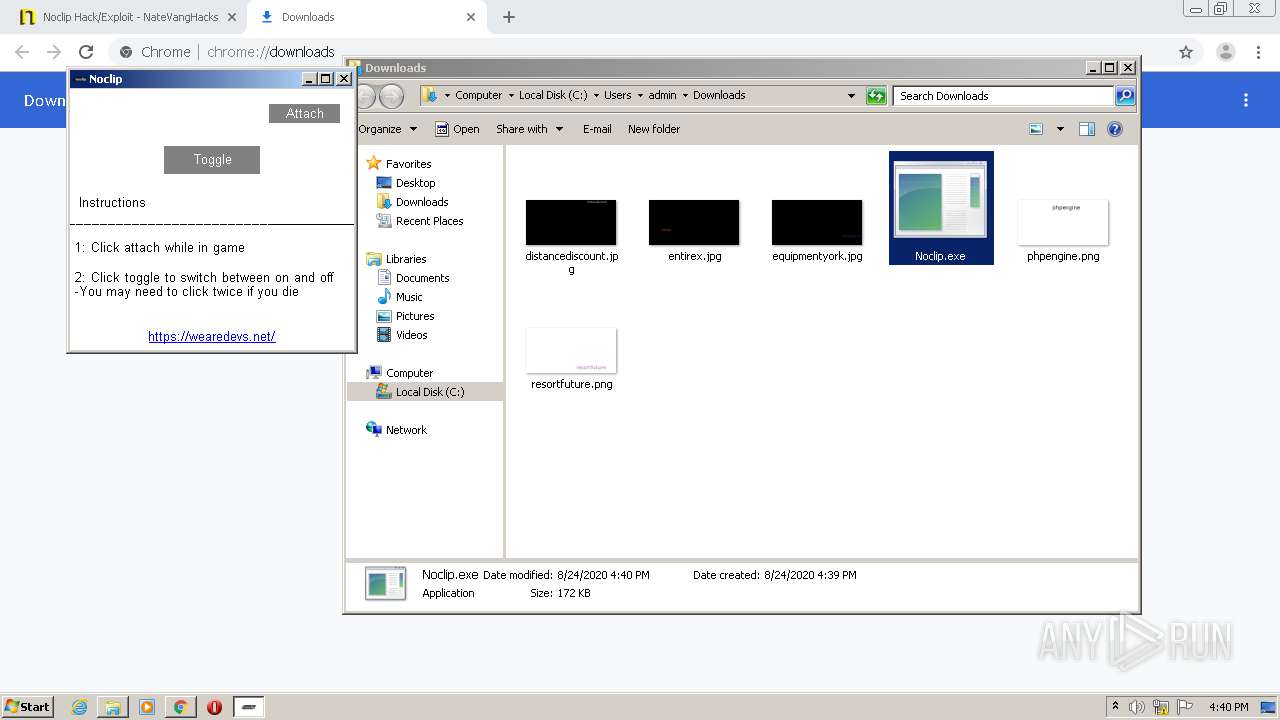The image size is (1280, 720).
Task: Open Downloads page three-dot menu
Action: [1246, 100]
